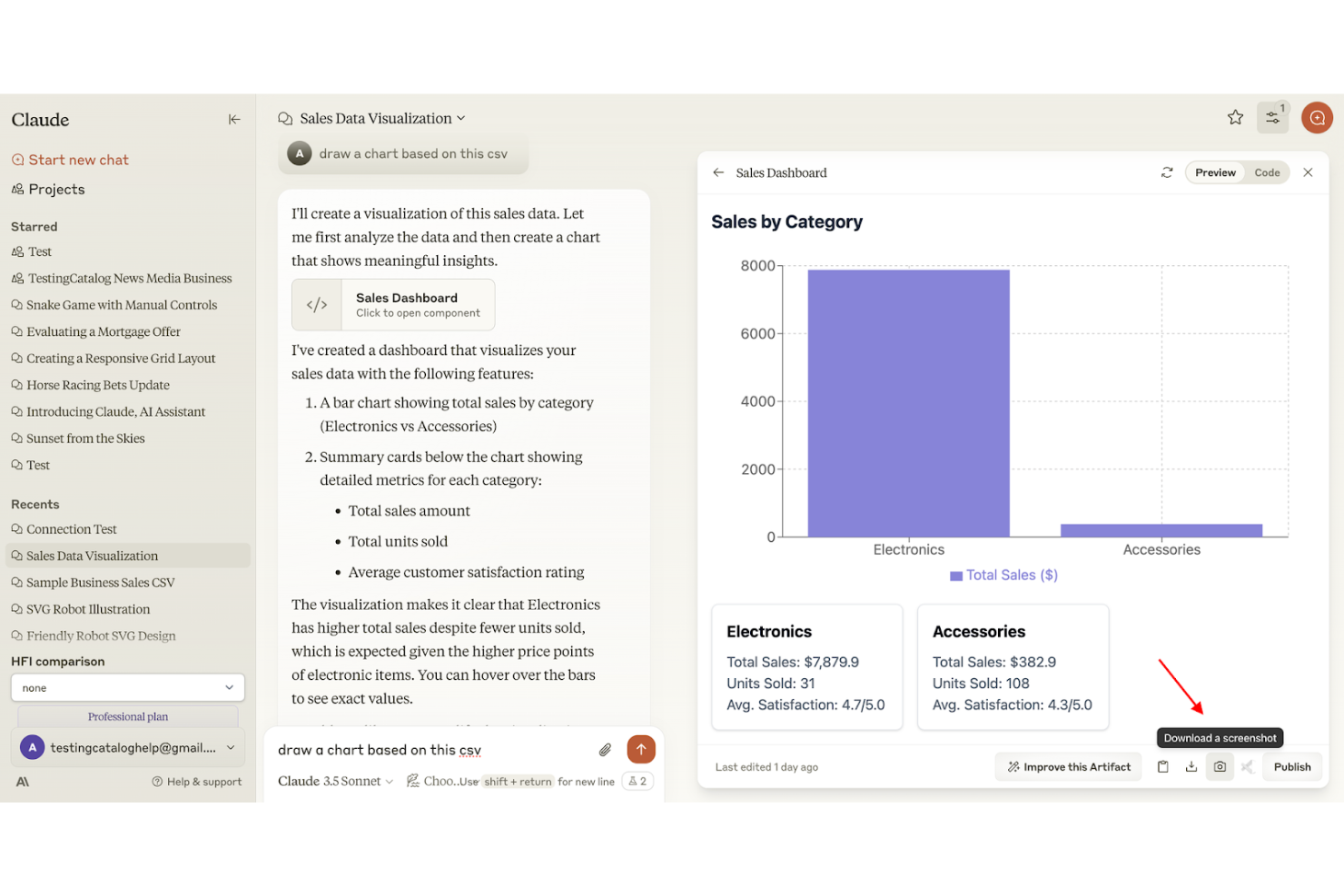Open the Sales Data Visualization title chevron

point(461,118)
